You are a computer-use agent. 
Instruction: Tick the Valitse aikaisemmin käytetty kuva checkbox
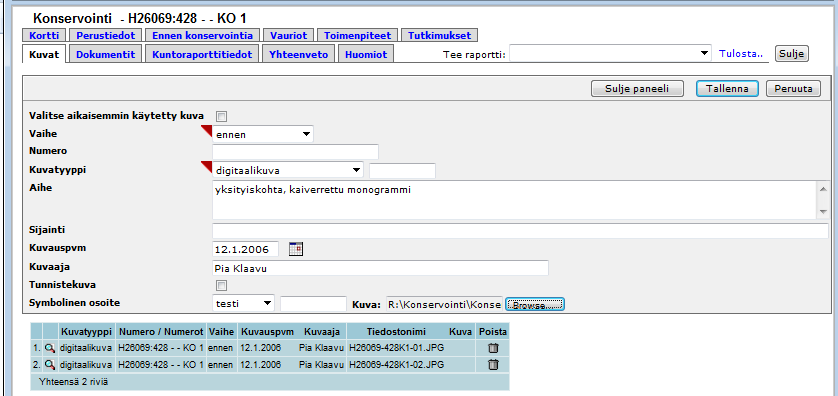pos(221,116)
